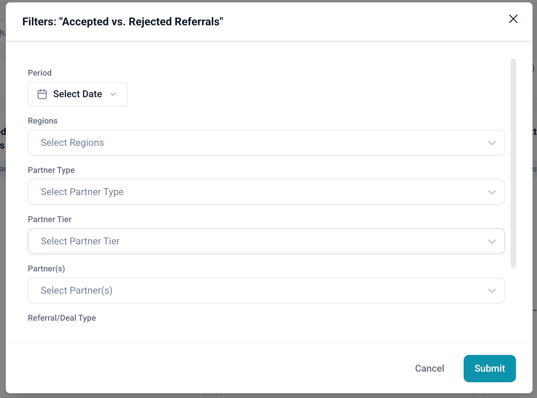Click the Period field label
The height and width of the screenshot is (398, 537).
[x=40, y=73]
